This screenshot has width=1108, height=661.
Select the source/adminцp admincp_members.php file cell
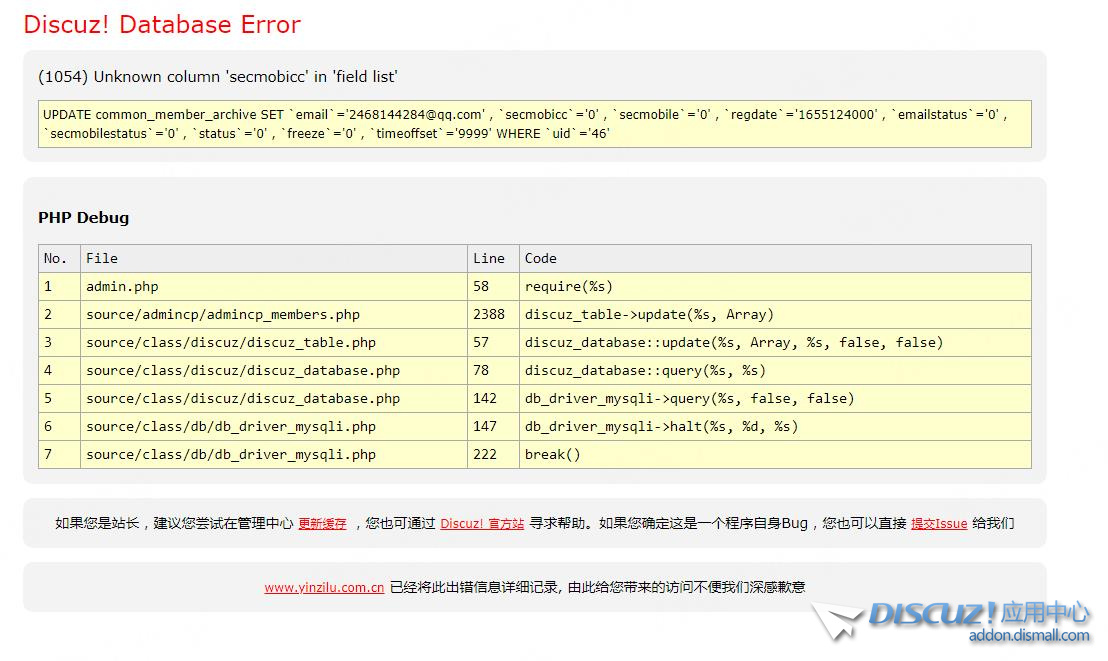tap(274, 315)
